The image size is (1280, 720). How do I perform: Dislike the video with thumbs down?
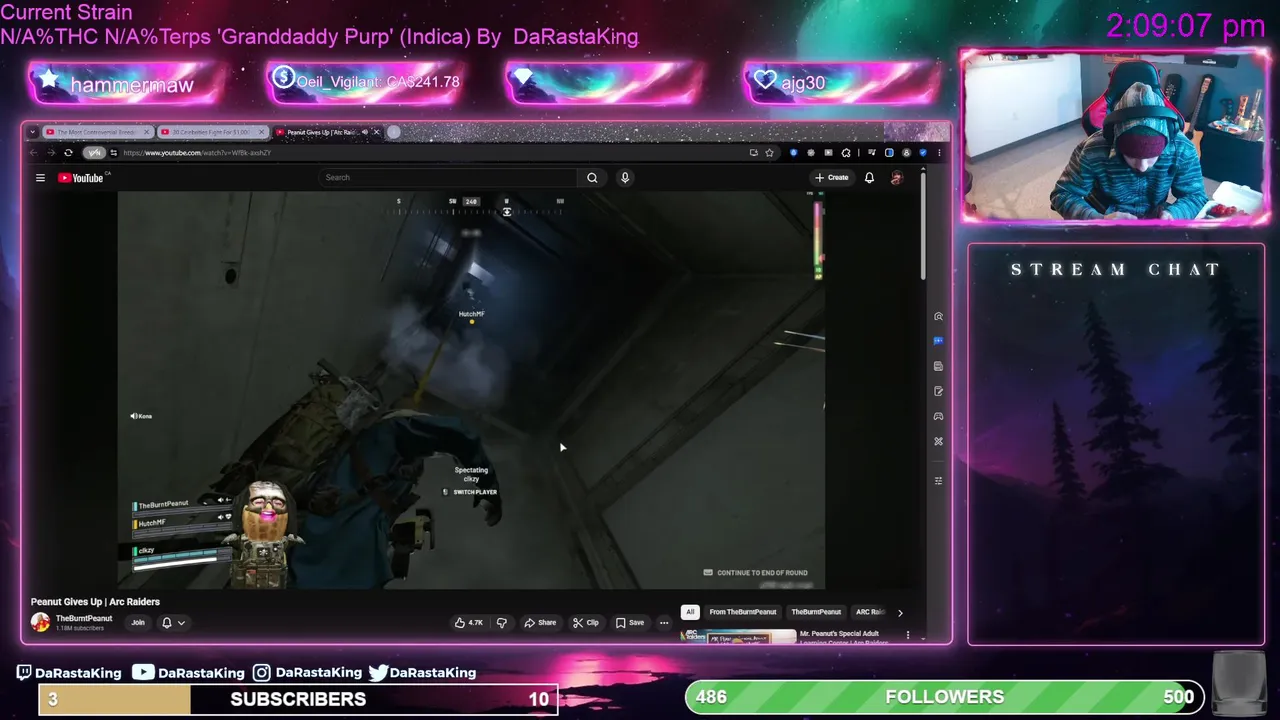coord(502,623)
